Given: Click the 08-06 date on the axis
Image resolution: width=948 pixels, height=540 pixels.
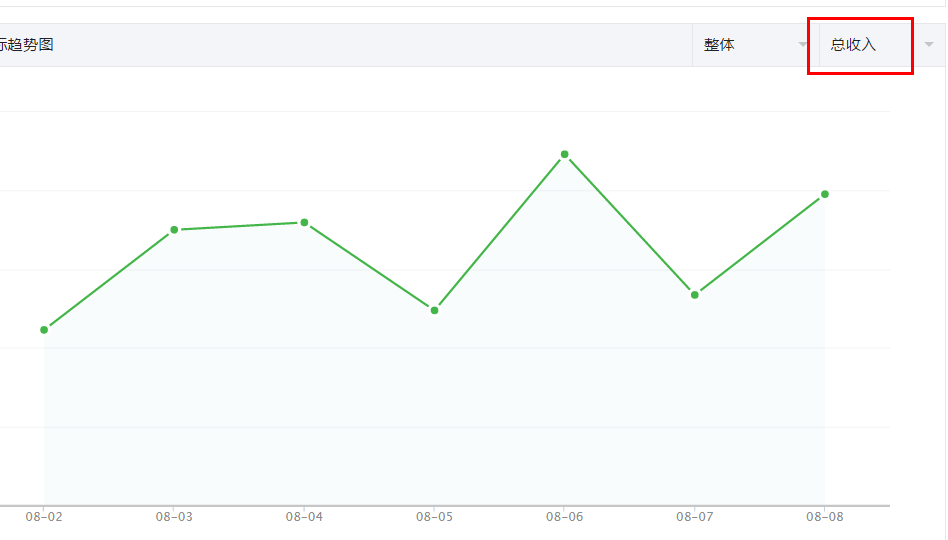Looking at the screenshot, I should click(x=564, y=517).
